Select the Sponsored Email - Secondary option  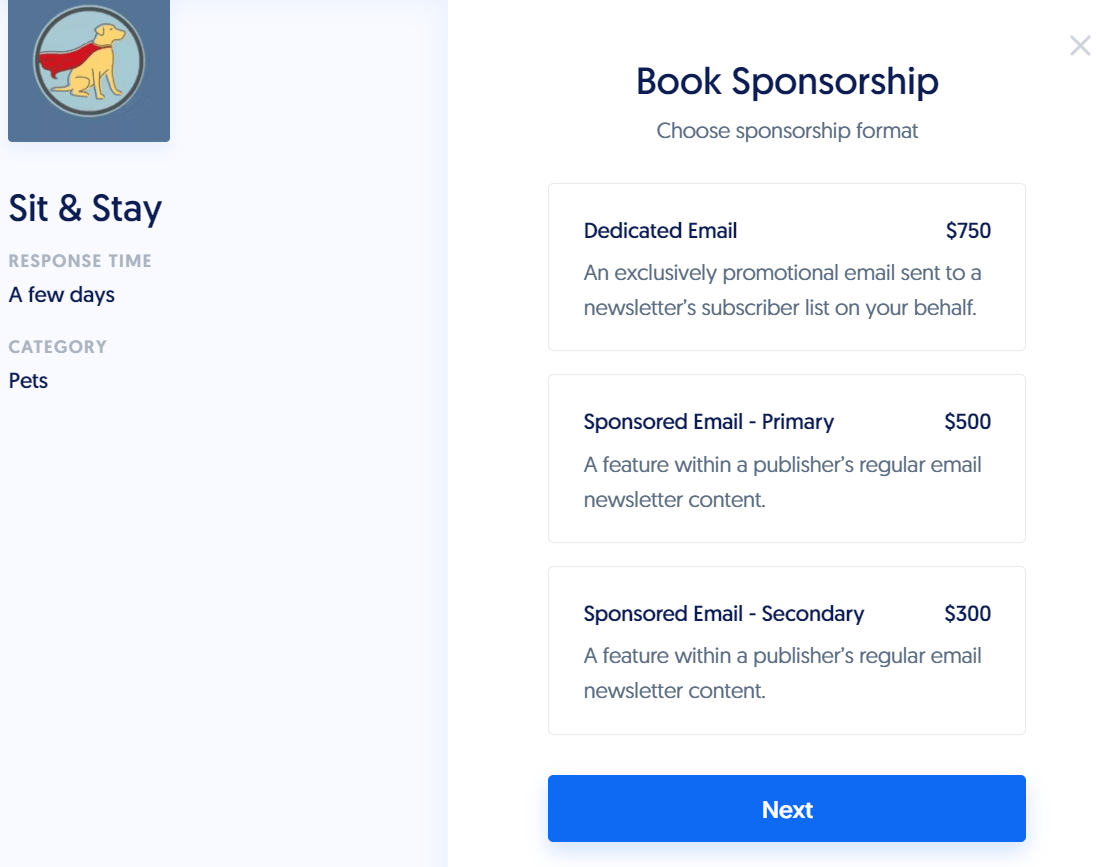tap(786, 649)
